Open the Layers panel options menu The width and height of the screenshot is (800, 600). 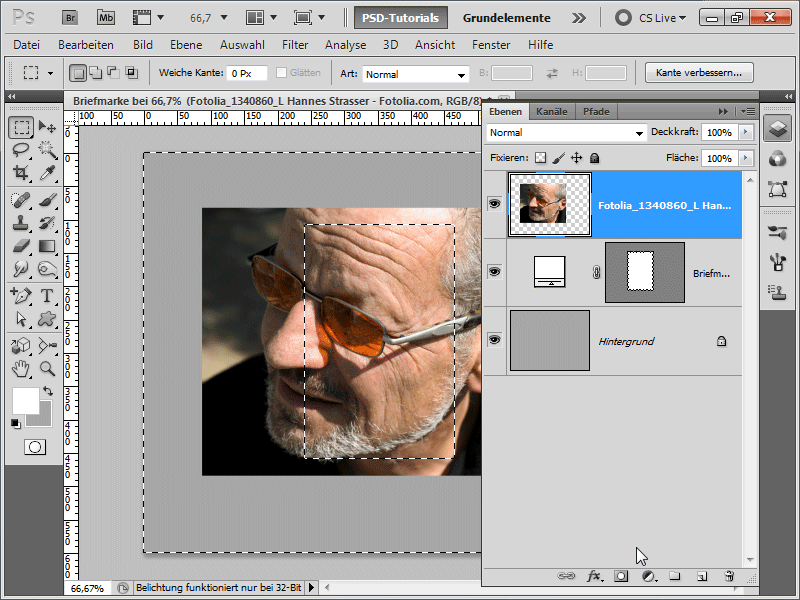(x=747, y=111)
